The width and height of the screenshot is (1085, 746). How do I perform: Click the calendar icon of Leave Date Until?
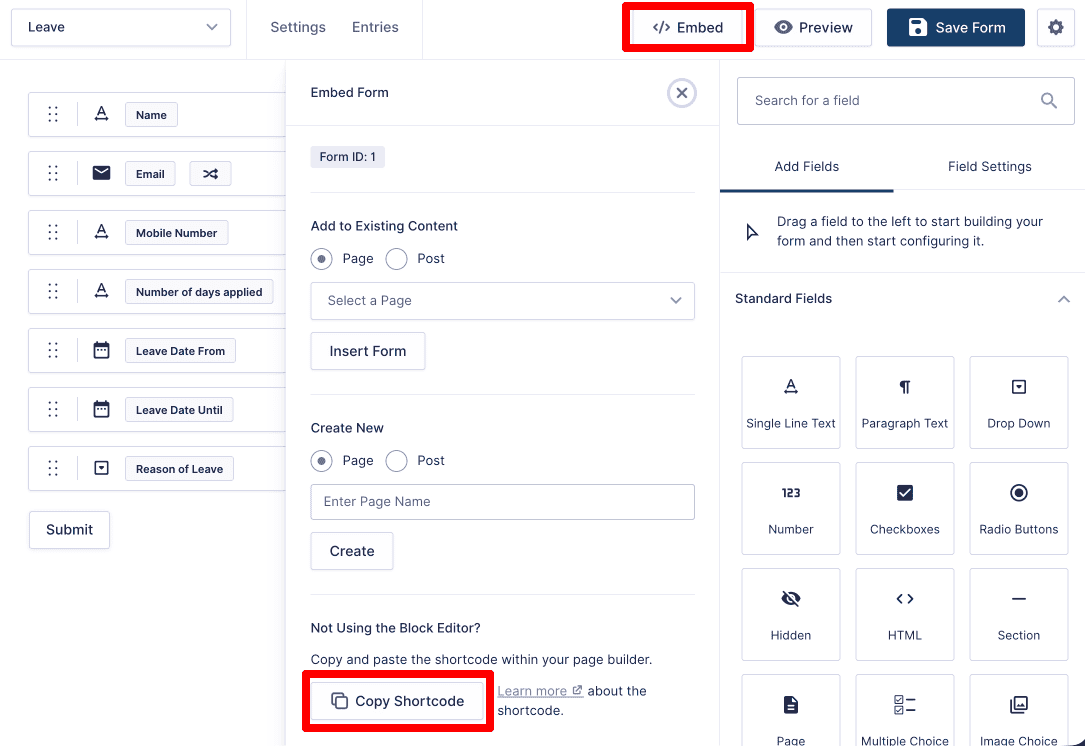tap(101, 409)
